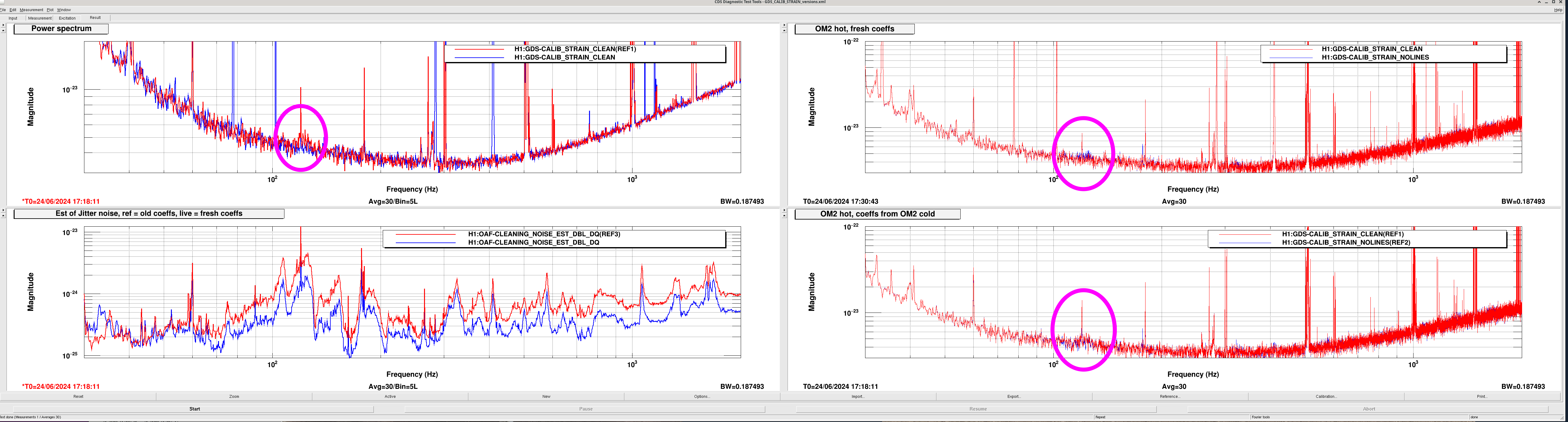This screenshot has width=1568, height=422.
Task: Switch to the Input tab
Action: 13,18
